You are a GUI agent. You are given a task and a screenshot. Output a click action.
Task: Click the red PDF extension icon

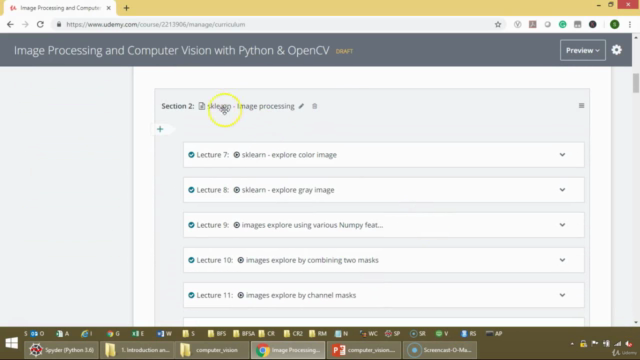click(x=533, y=24)
